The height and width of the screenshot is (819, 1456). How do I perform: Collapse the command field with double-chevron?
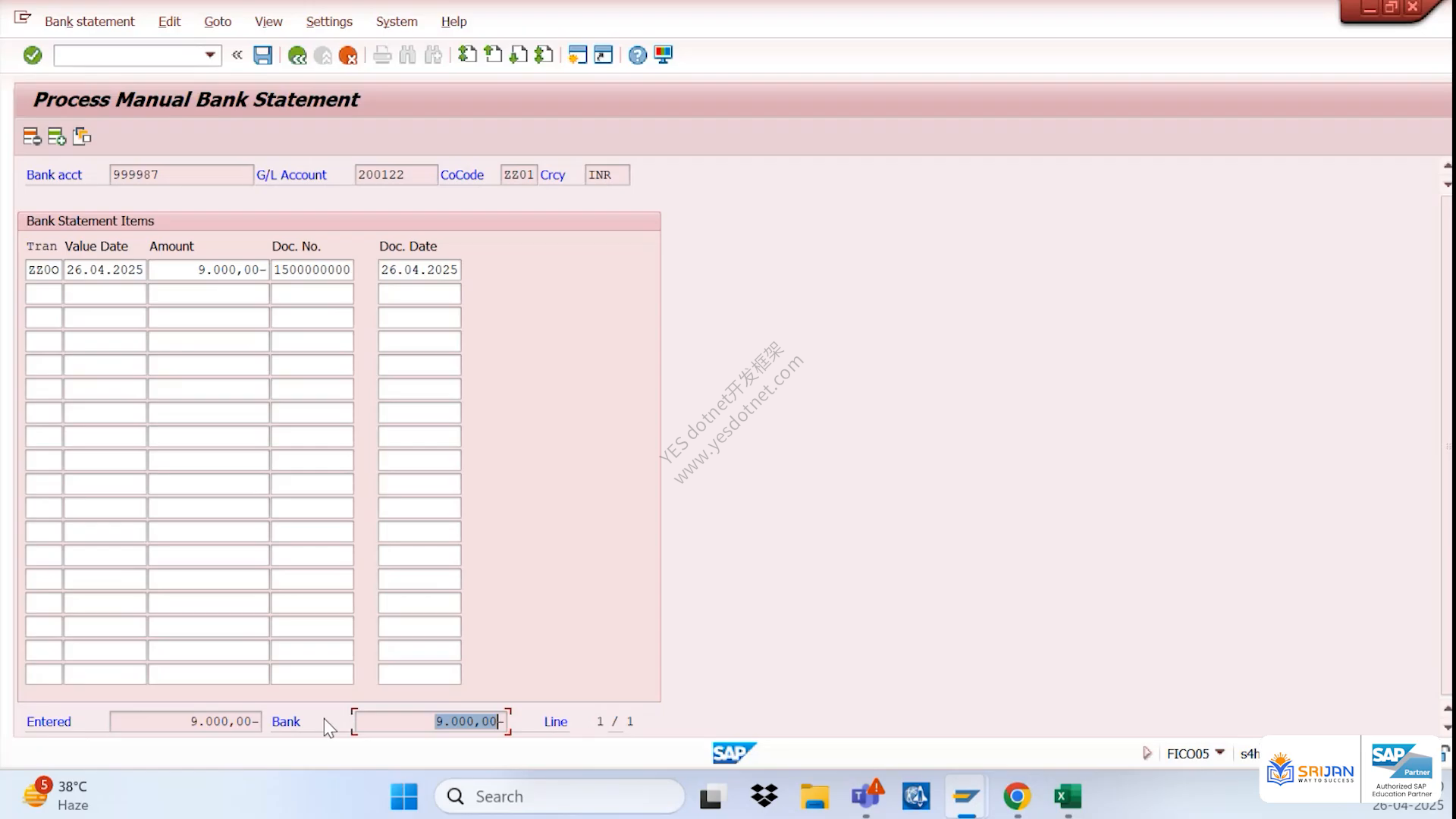[x=237, y=55]
